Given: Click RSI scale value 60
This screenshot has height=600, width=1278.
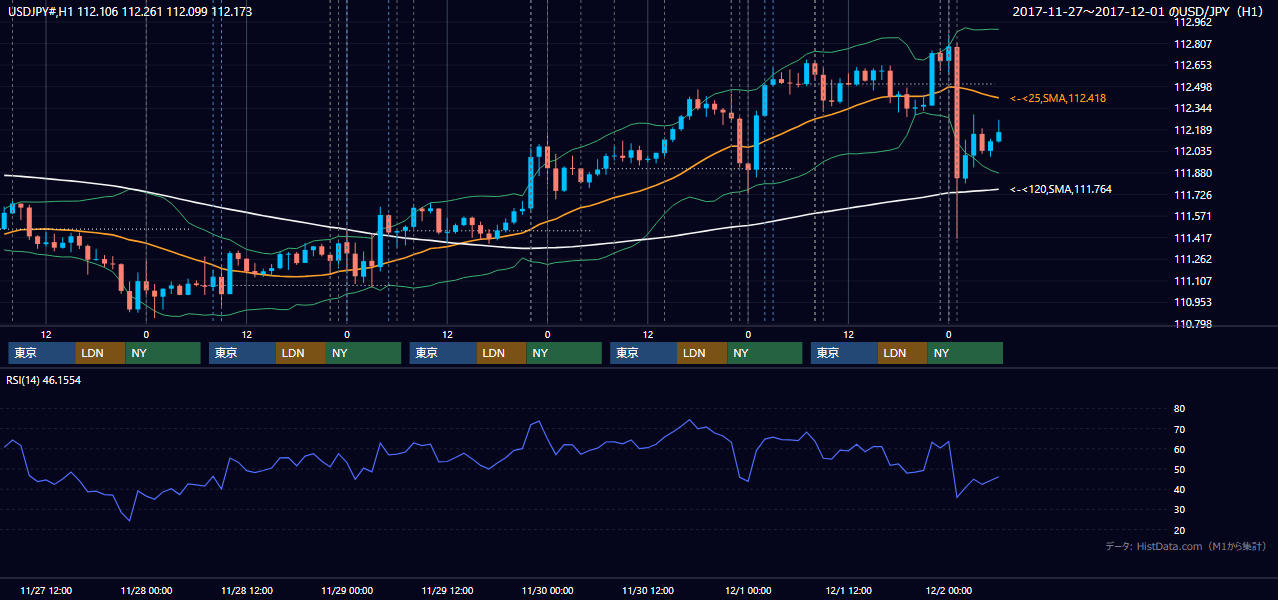Looking at the screenshot, I should (x=1180, y=449).
